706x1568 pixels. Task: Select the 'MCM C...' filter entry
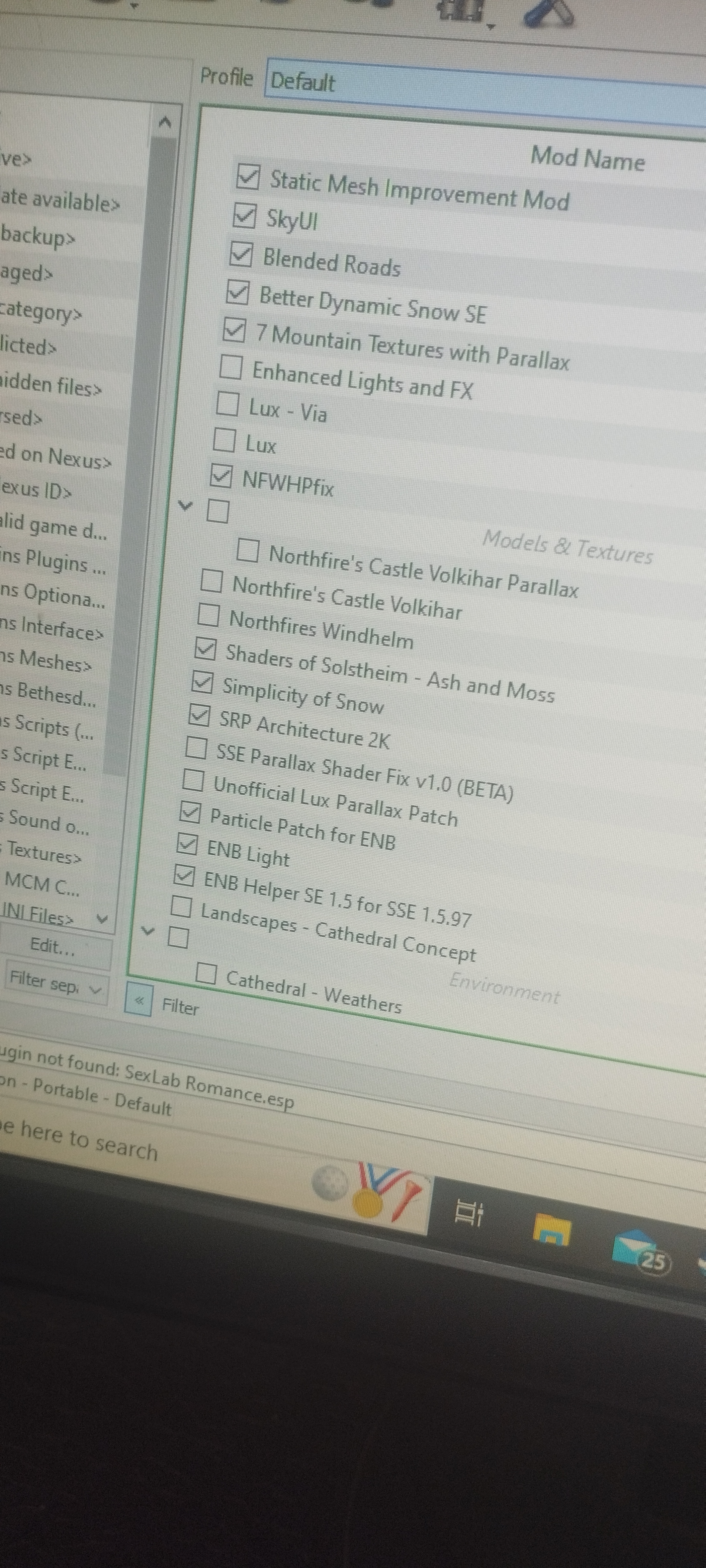pyautogui.click(x=42, y=883)
